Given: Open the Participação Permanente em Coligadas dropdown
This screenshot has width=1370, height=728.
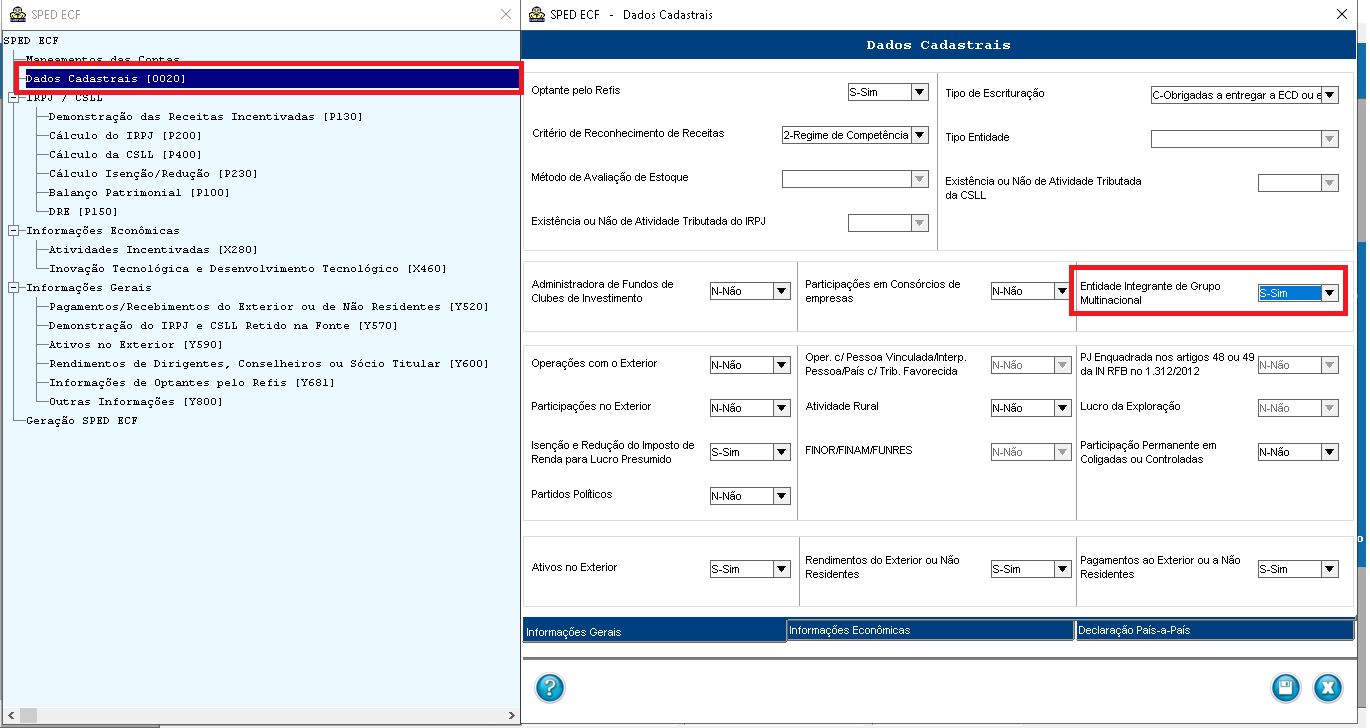Looking at the screenshot, I should (x=1330, y=452).
